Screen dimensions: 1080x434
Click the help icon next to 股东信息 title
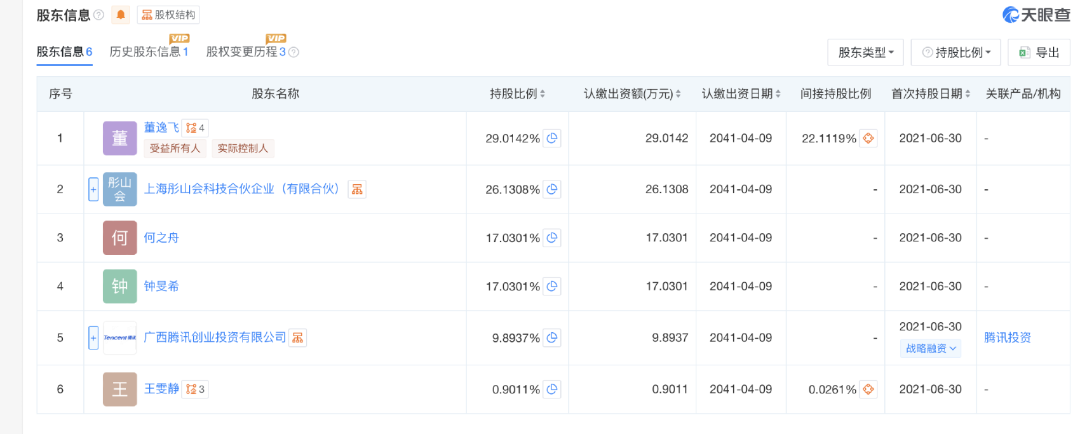98,15
